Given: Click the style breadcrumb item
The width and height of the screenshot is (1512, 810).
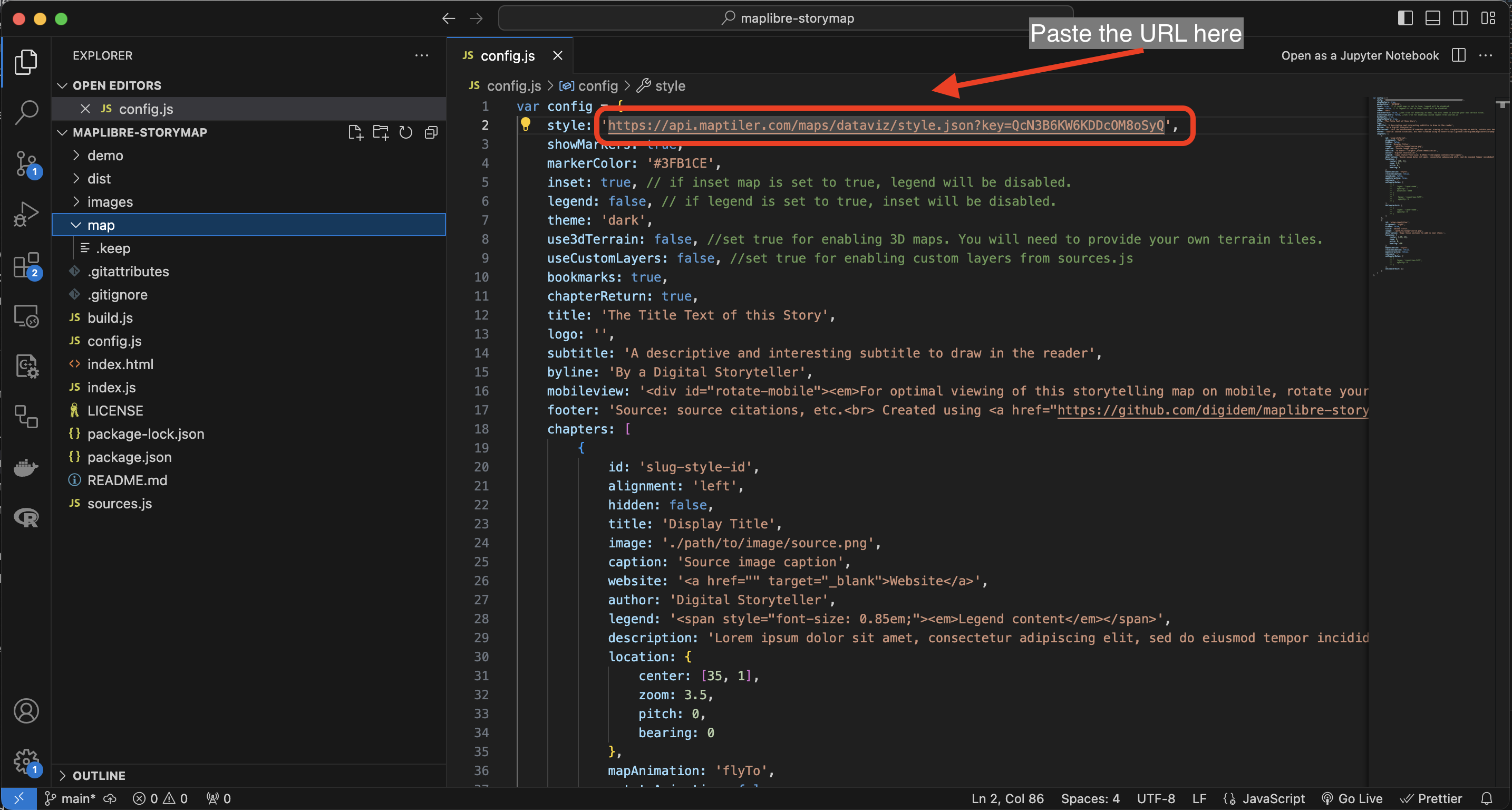Looking at the screenshot, I should [670, 86].
